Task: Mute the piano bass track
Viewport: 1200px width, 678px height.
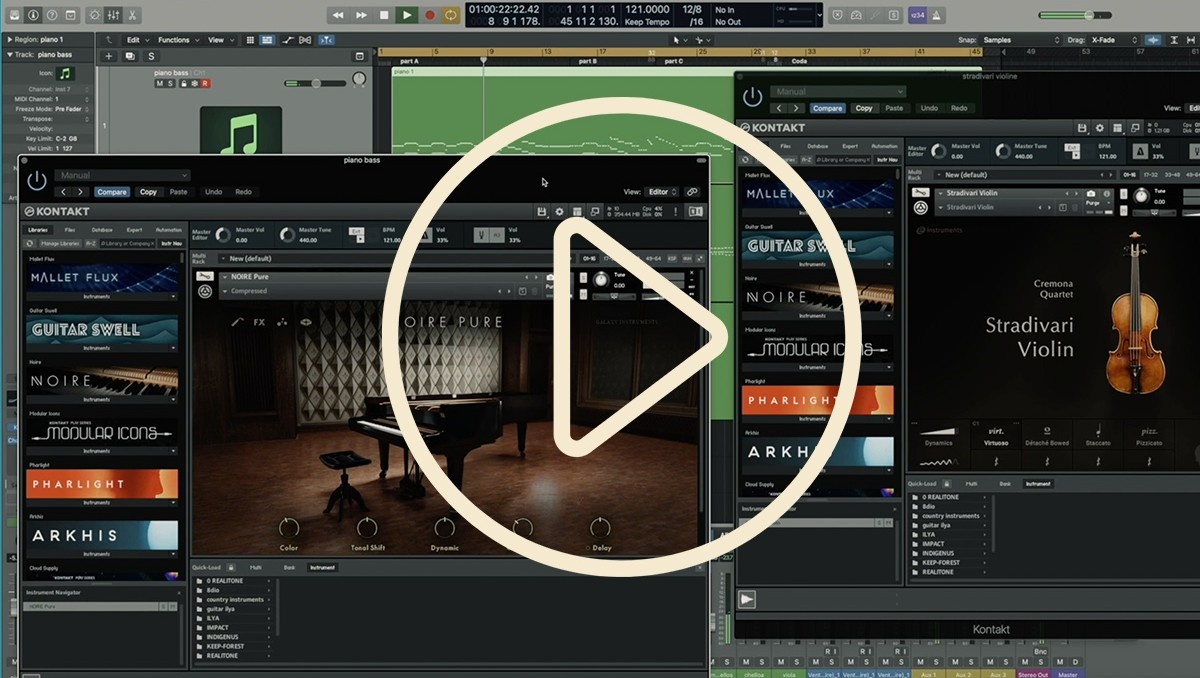Action: point(158,84)
